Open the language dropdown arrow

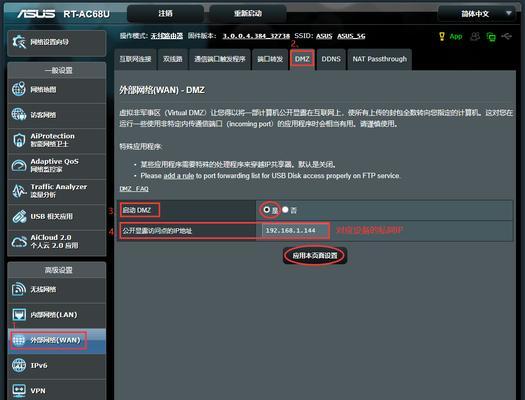tap(509, 13)
